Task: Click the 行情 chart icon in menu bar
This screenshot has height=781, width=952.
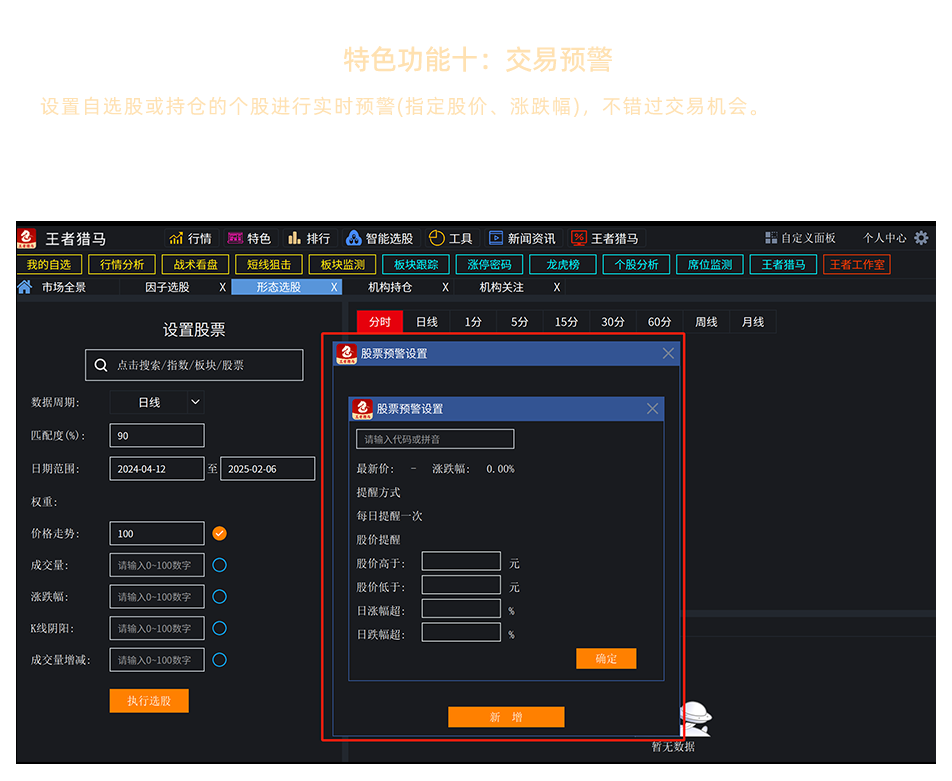Action: pyautogui.click(x=176, y=239)
